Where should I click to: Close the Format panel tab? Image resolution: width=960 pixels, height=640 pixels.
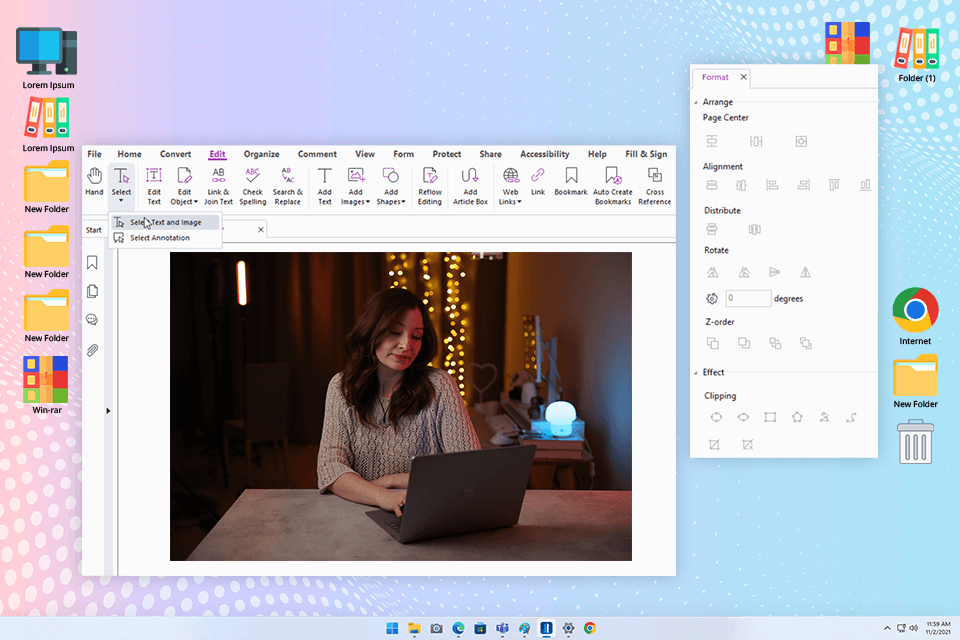coord(743,77)
